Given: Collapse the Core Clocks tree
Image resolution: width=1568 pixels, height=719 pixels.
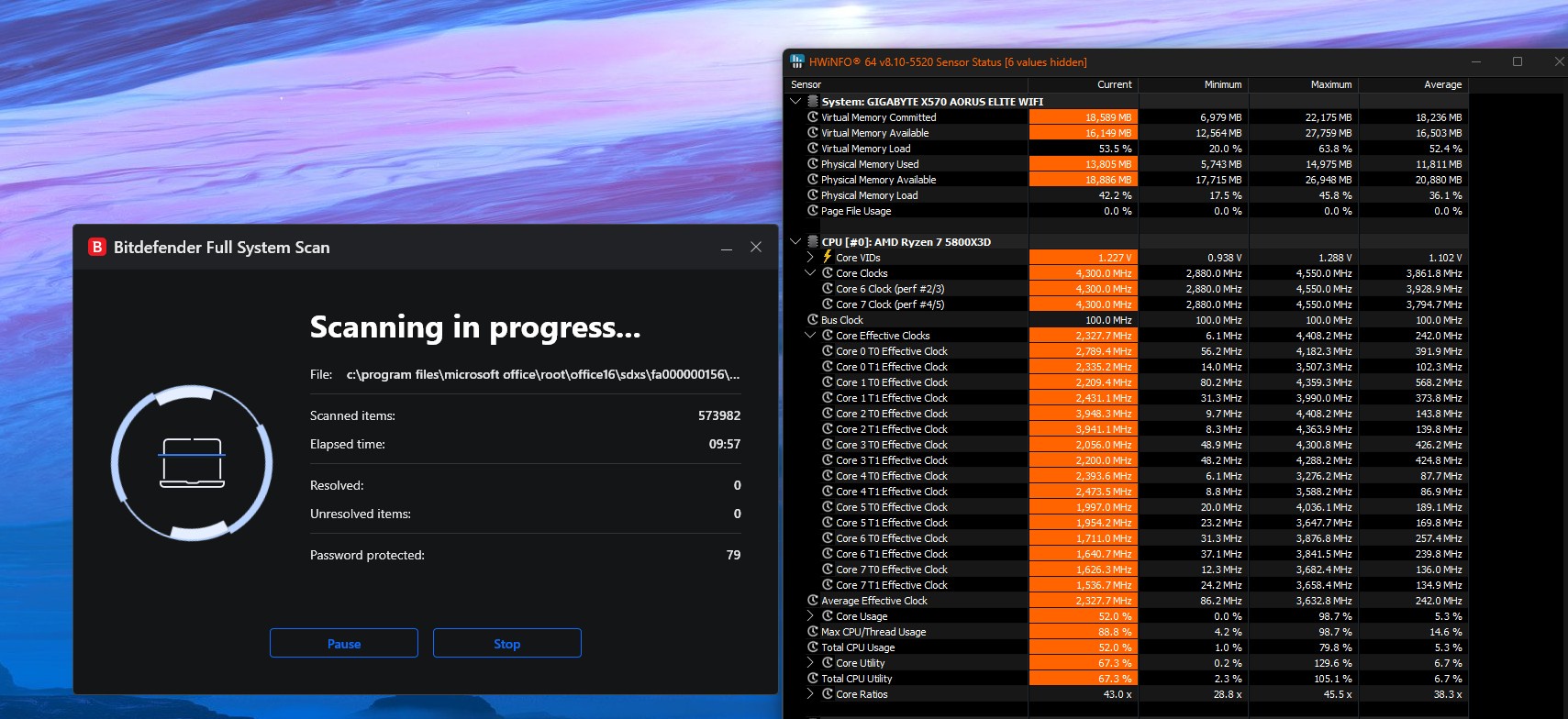Looking at the screenshot, I should [x=810, y=272].
